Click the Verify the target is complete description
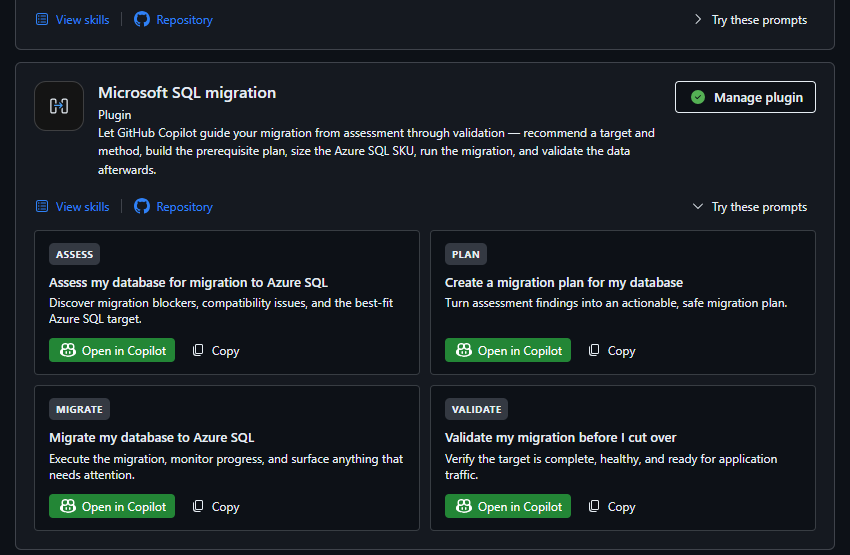The image size is (850, 555). click(611, 467)
